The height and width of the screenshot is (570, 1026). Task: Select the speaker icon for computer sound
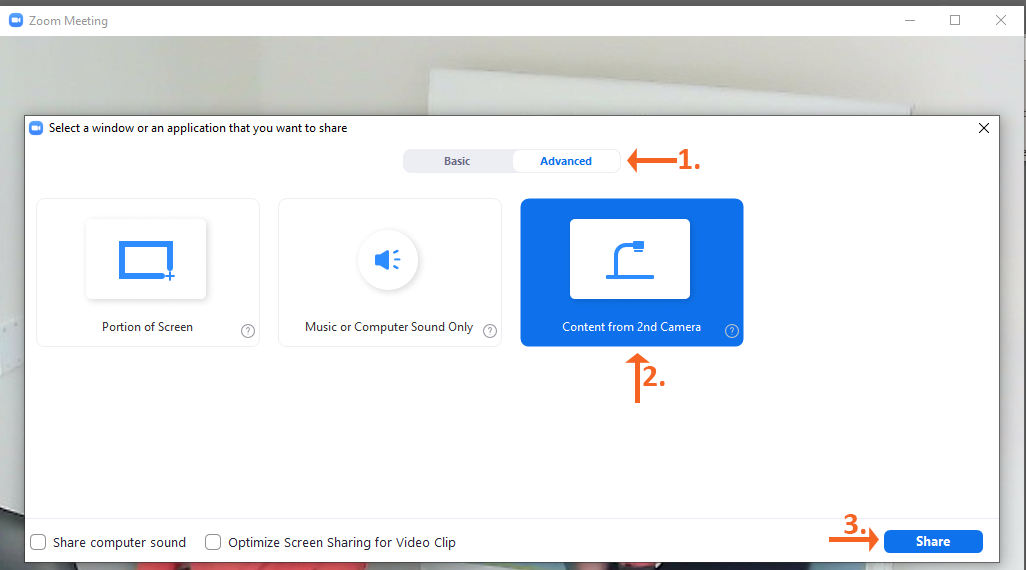pos(388,260)
